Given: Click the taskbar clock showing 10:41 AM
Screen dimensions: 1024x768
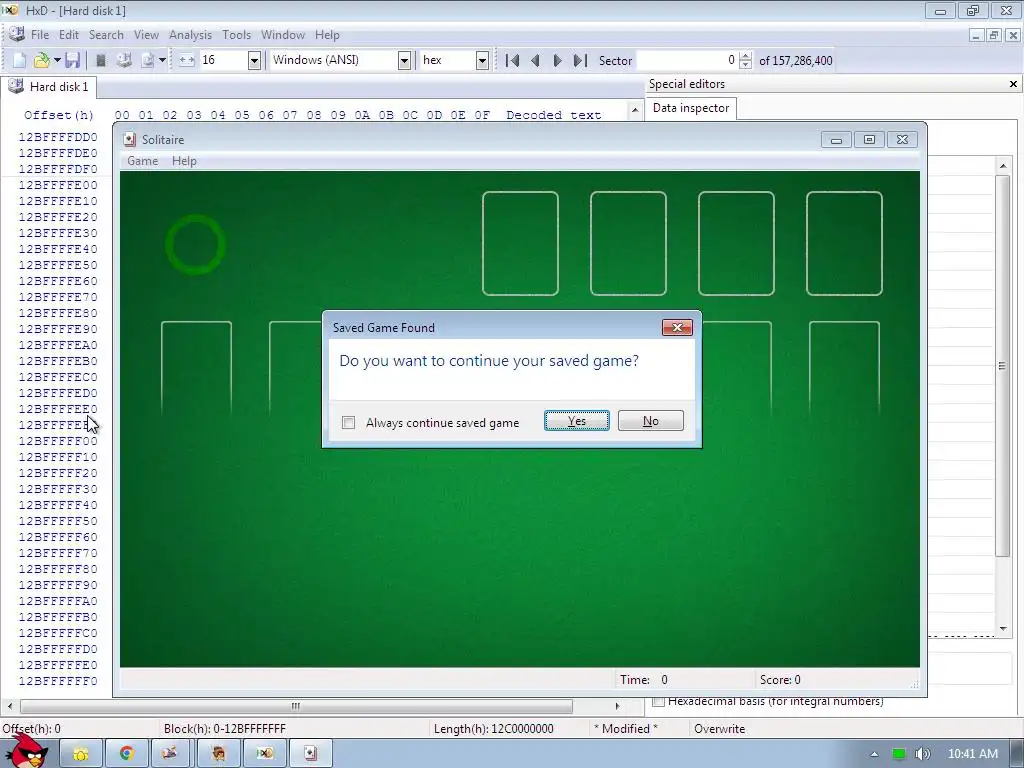Looking at the screenshot, I should click(972, 754).
